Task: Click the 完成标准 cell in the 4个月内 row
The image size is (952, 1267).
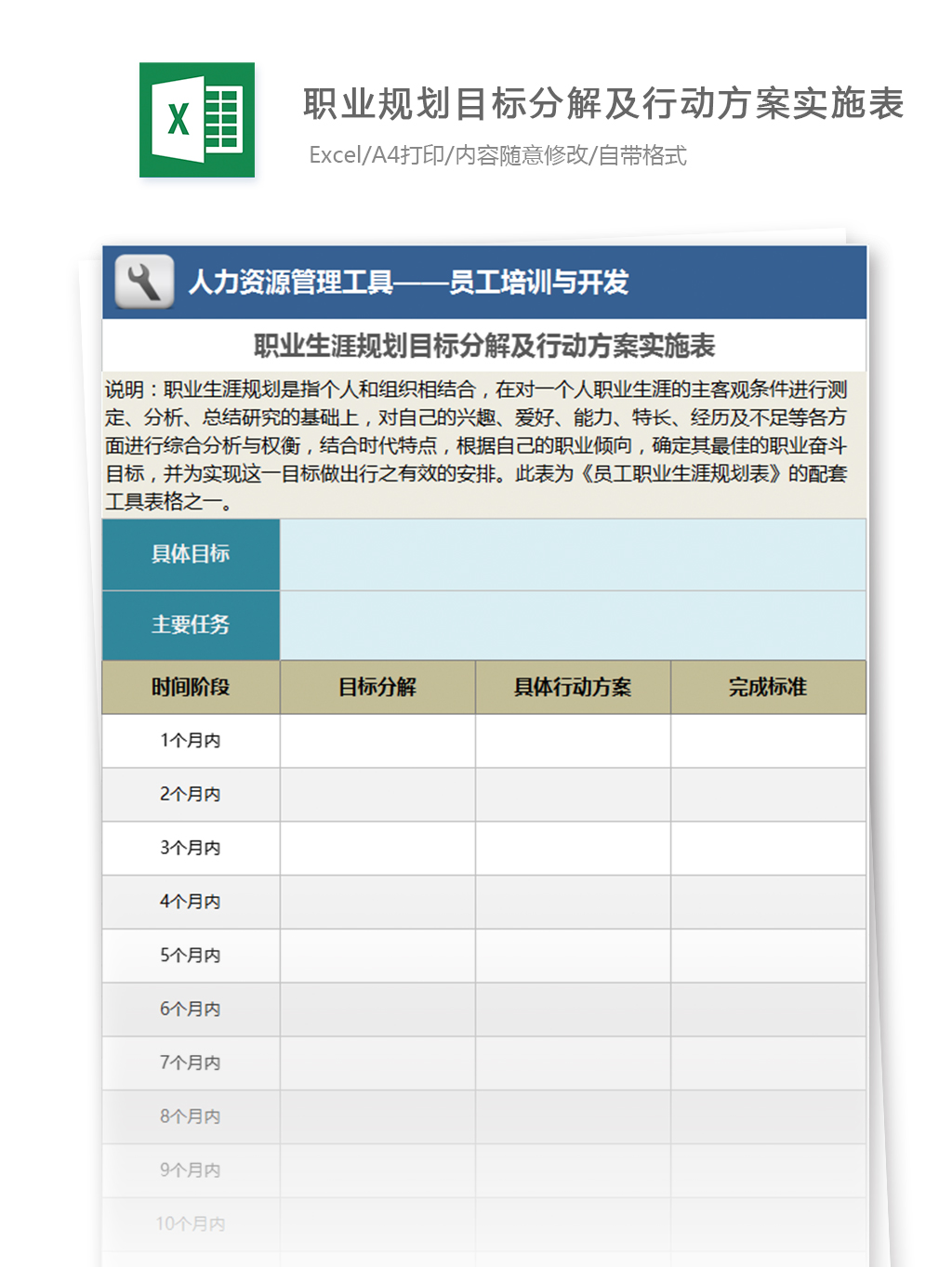Action: 768,902
